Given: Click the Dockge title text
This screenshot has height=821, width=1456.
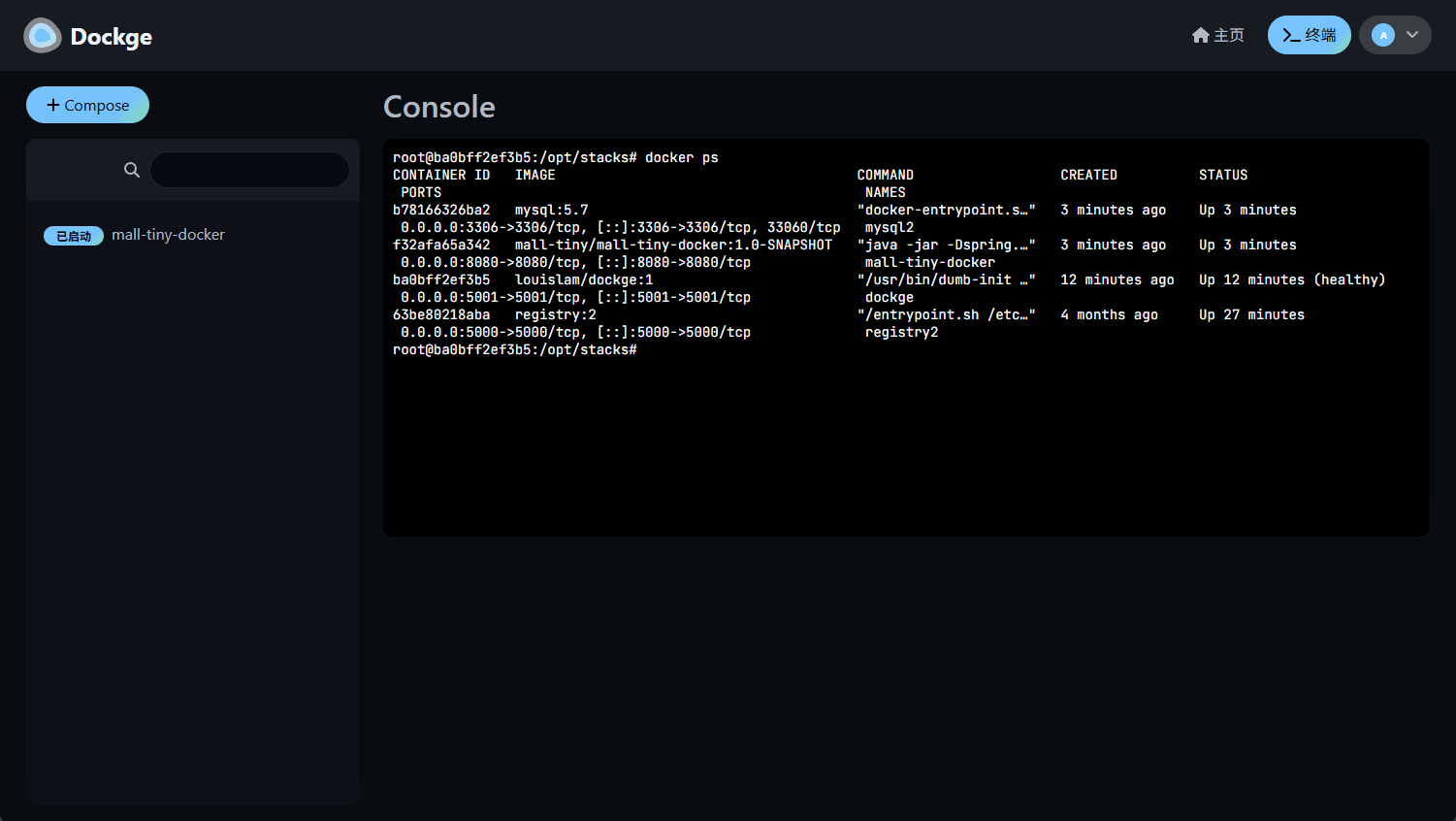Looking at the screenshot, I should pyautogui.click(x=112, y=37).
